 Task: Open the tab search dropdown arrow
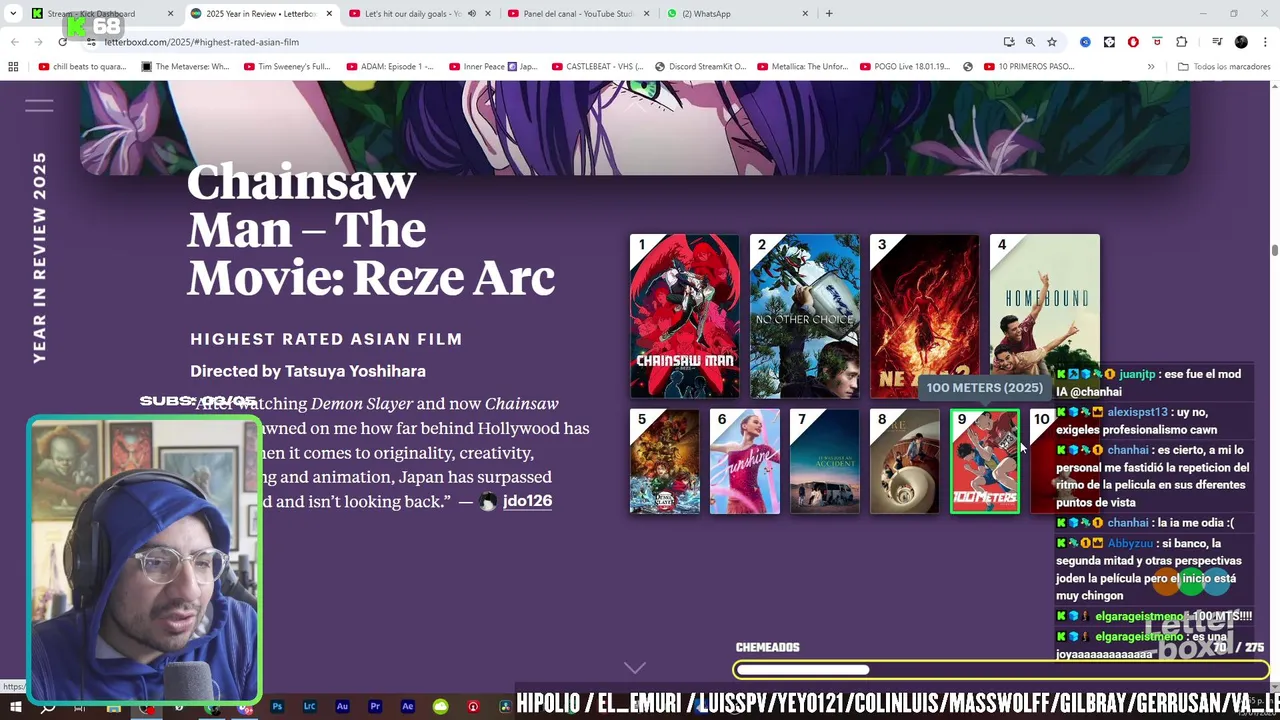(13, 14)
